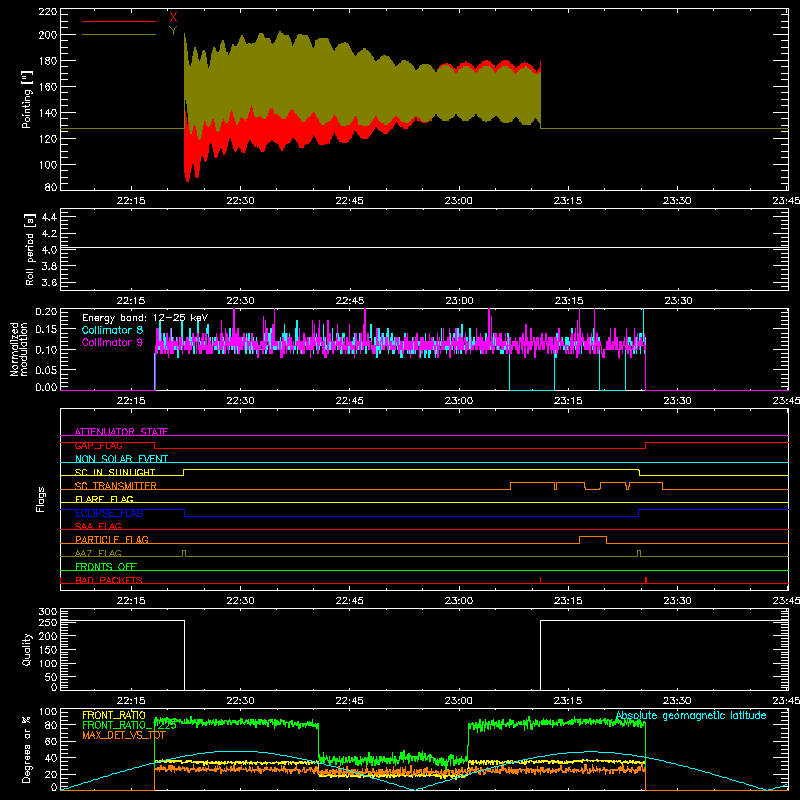Click the 23:00 label under Roll period plot
This screenshot has width=800, height=800.
[459, 301]
